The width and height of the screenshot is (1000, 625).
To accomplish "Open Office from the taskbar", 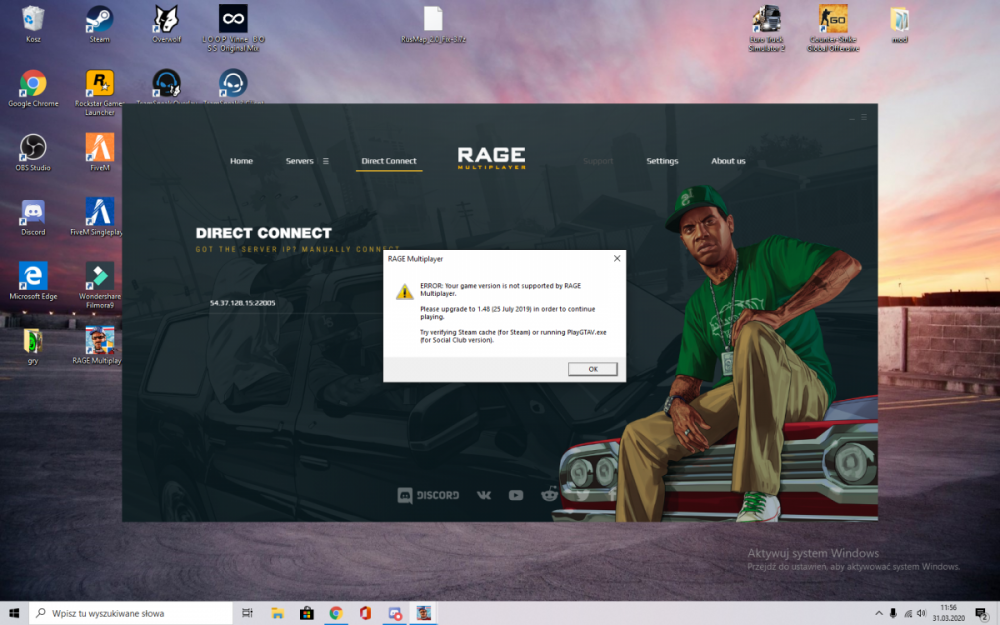I will click(x=365, y=613).
